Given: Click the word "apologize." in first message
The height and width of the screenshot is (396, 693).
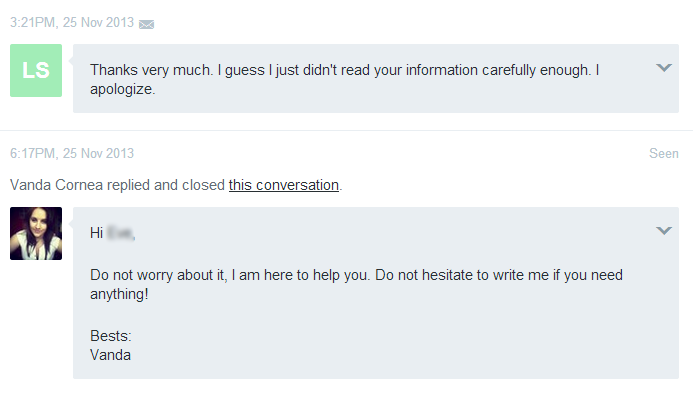Looking at the screenshot, I should tap(122, 89).
